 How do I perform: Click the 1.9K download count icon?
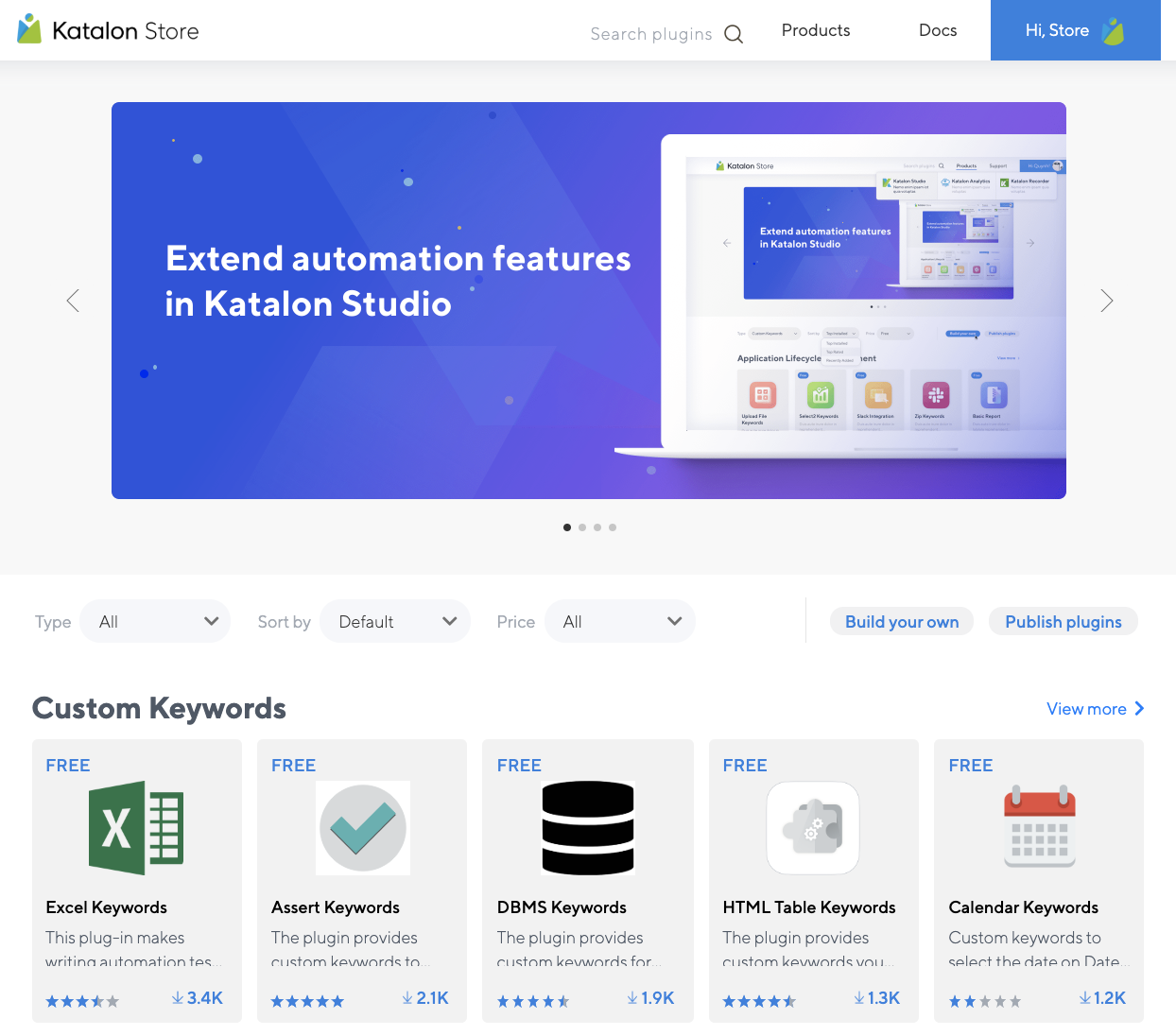[632, 998]
